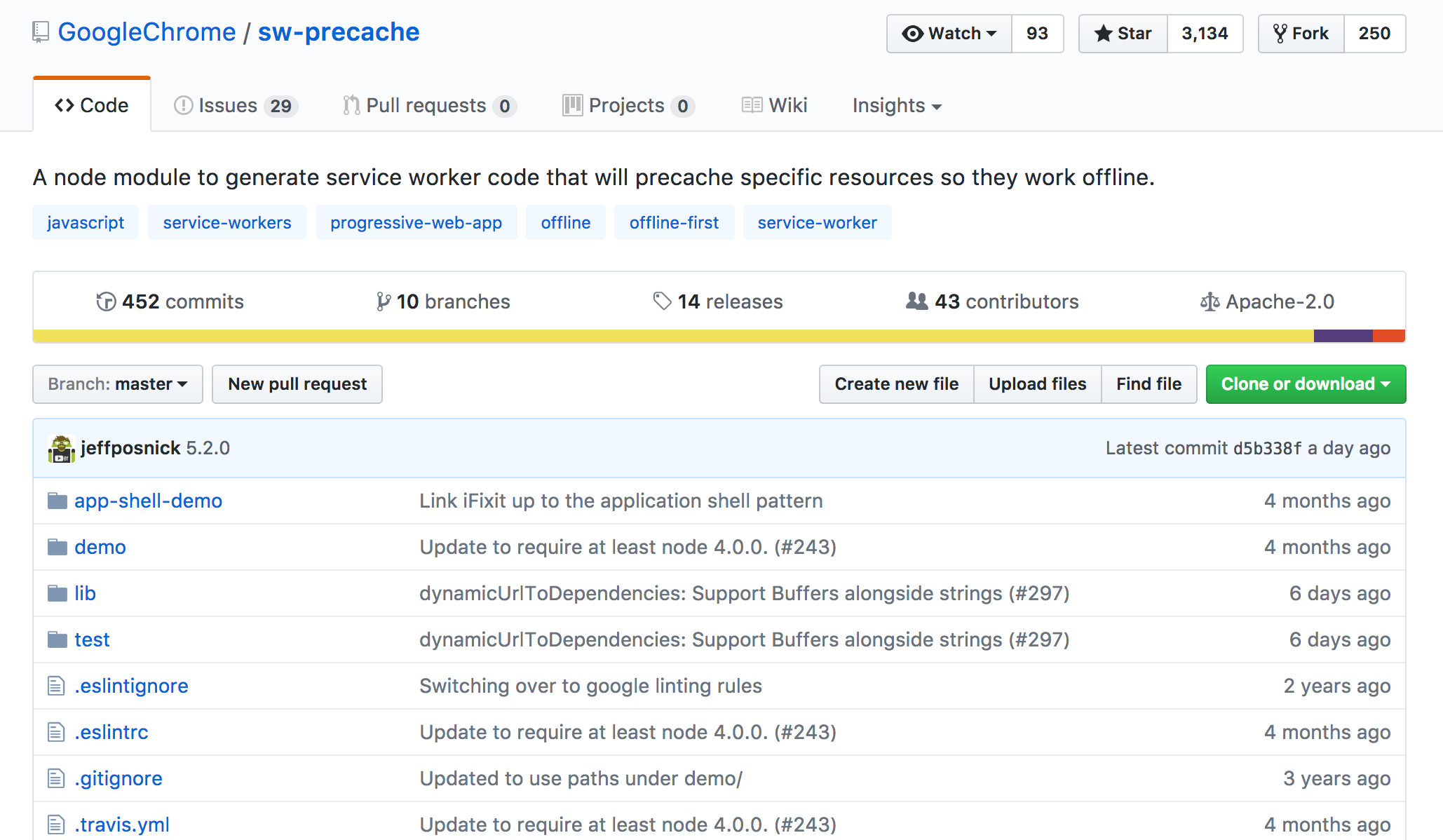The image size is (1443, 840).
Task: Click the New pull request button
Action: click(x=297, y=384)
